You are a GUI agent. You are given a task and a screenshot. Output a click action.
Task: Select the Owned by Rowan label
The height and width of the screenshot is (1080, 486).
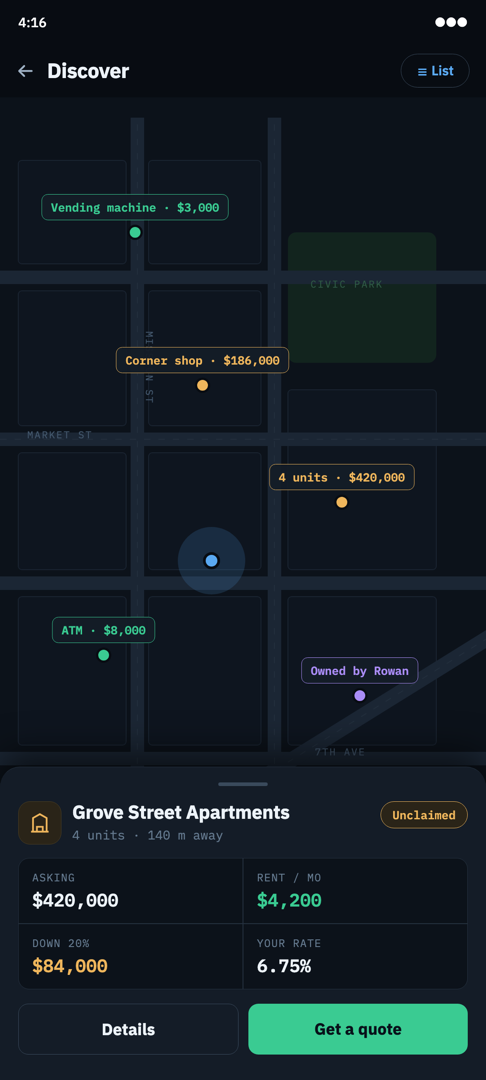tap(359, 671)
